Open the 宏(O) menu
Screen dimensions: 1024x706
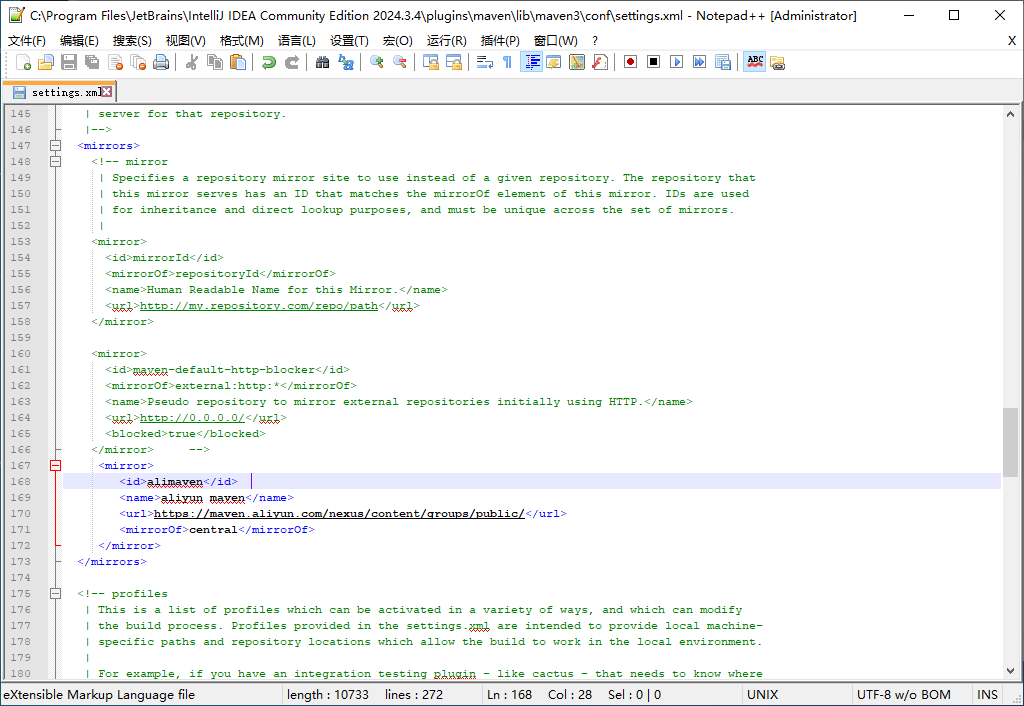tap(398, 40)
